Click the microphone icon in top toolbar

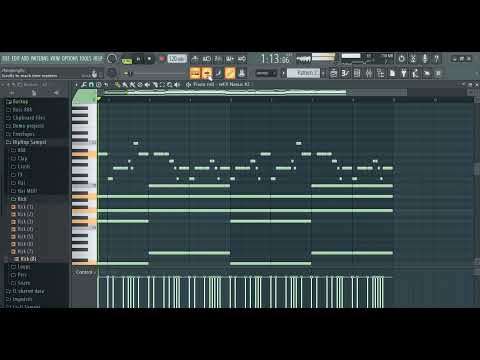coord(425,59)
